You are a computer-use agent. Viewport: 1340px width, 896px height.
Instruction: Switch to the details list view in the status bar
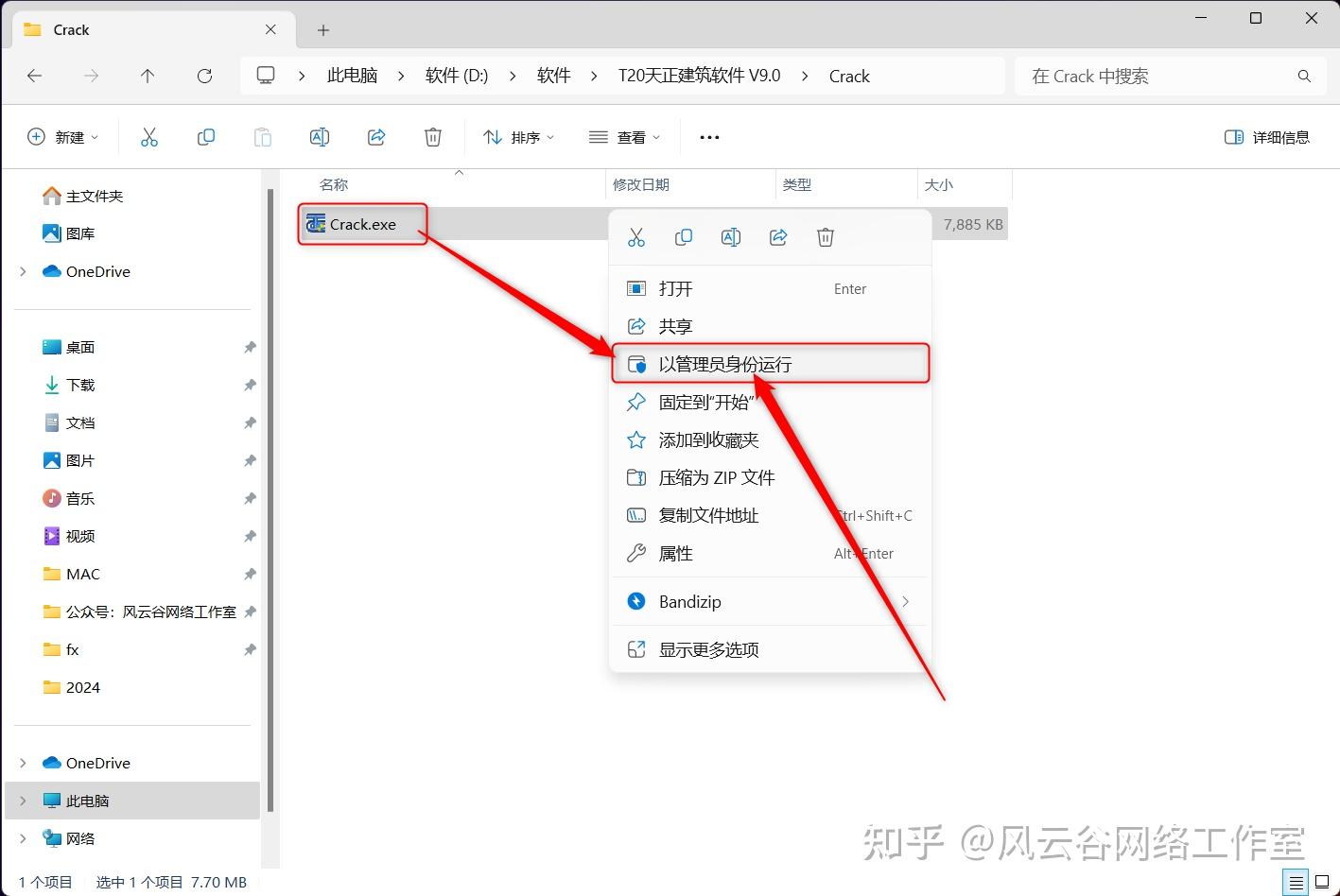pyautogui.click(x=1296, y=882)
